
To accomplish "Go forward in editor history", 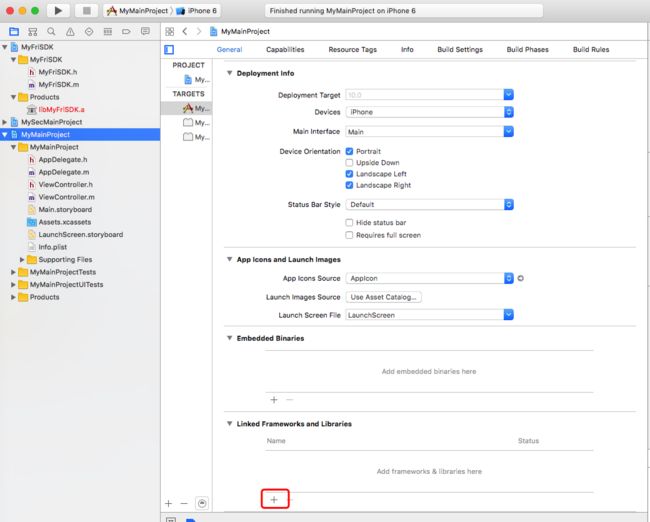I will pyautogui.click(x=199, y=32).
